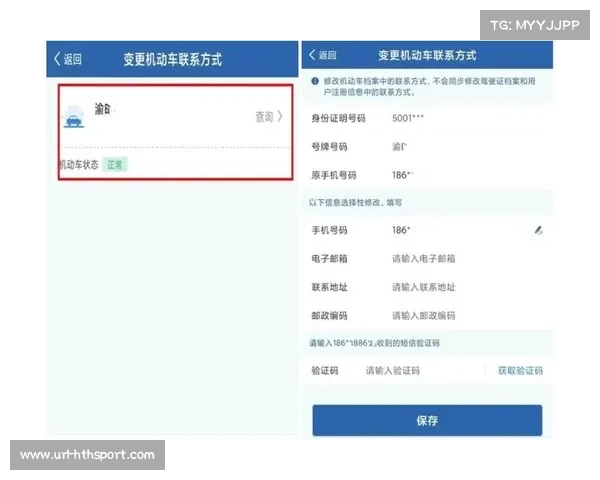Select the 原手机号码 value 186*
600x480 pixels.
pos(402,175)
